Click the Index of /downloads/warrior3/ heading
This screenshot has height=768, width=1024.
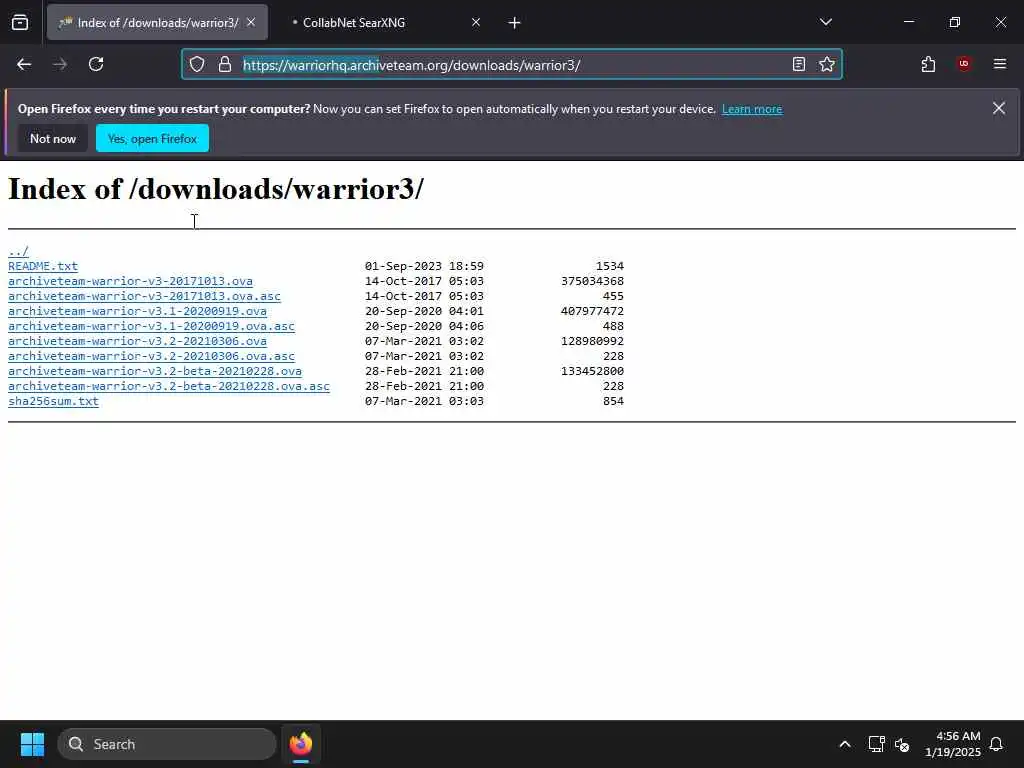point(216,189)
